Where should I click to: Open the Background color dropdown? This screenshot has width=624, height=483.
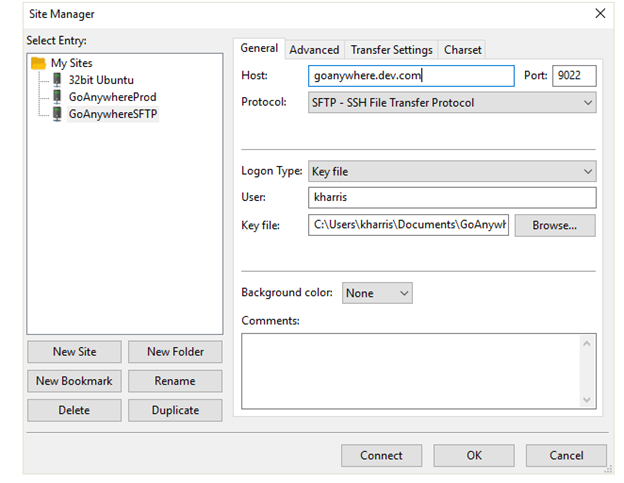(377, 293)
